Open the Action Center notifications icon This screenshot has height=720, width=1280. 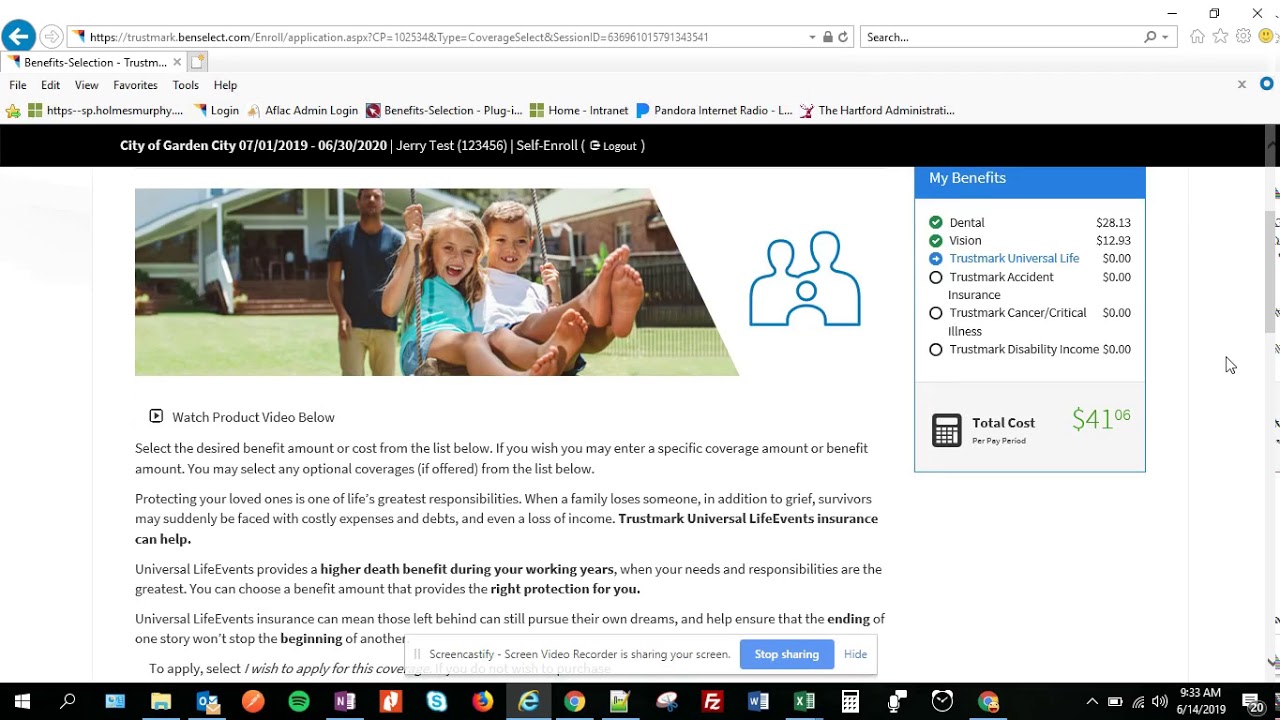coord(1253,702)
